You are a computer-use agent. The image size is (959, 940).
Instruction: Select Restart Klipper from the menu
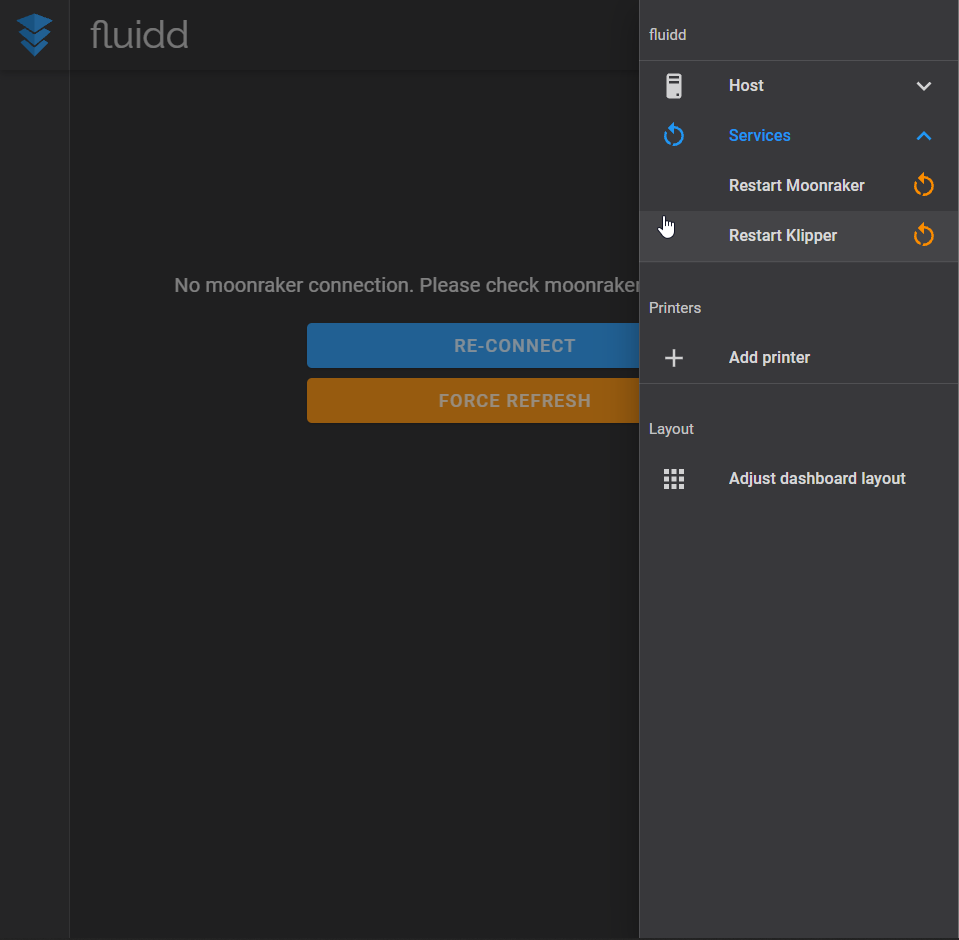coord(783,235)
